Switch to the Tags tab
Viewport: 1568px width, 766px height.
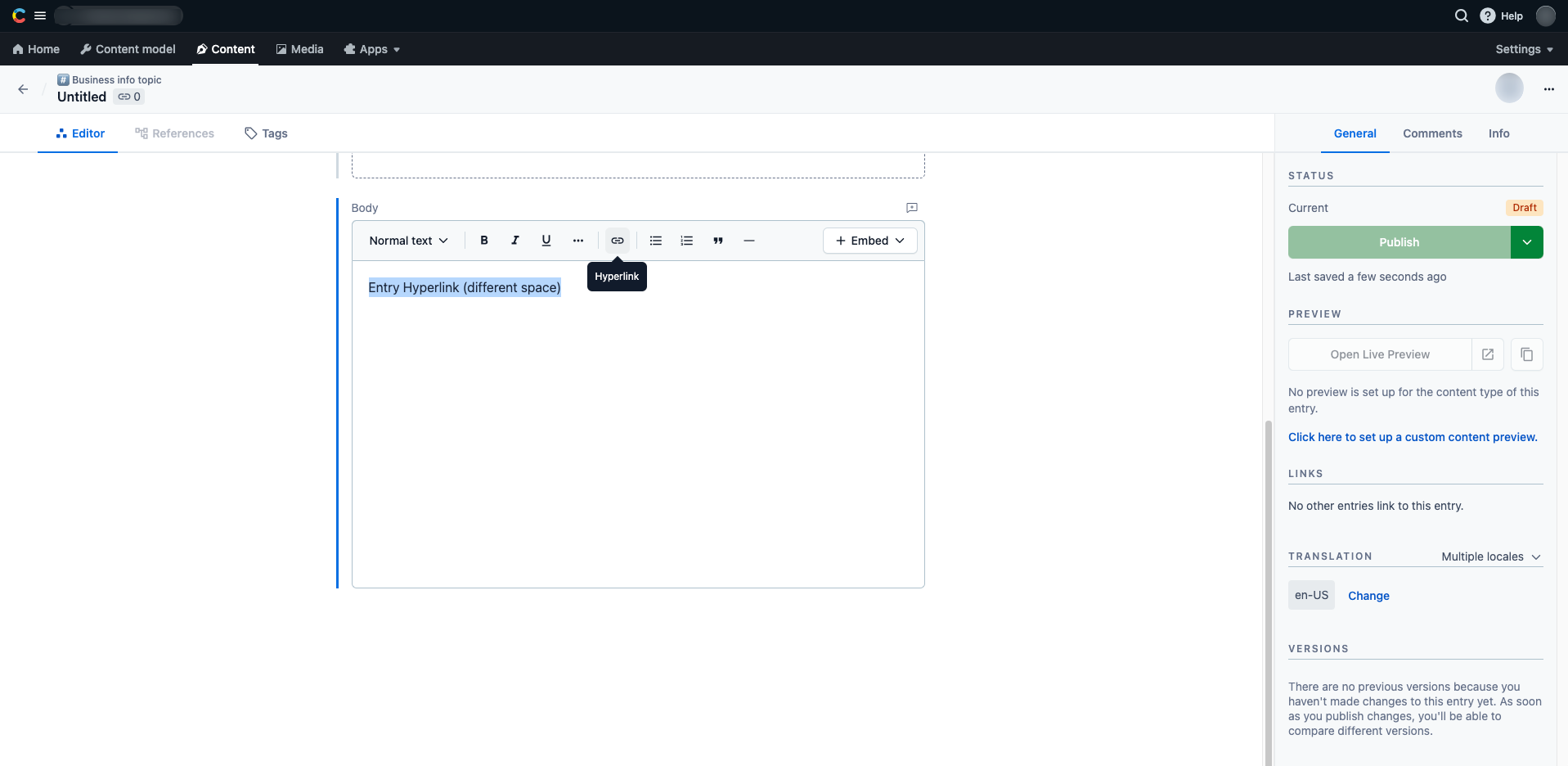[266, 133]
